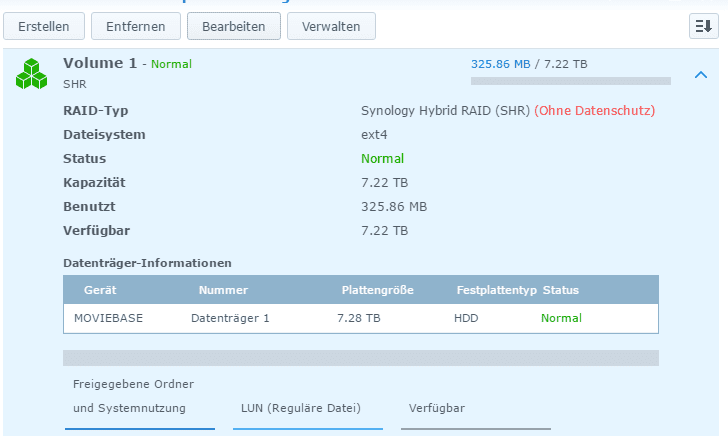Click the Erstellen button

pyautogui.click(x=44, y=26)
